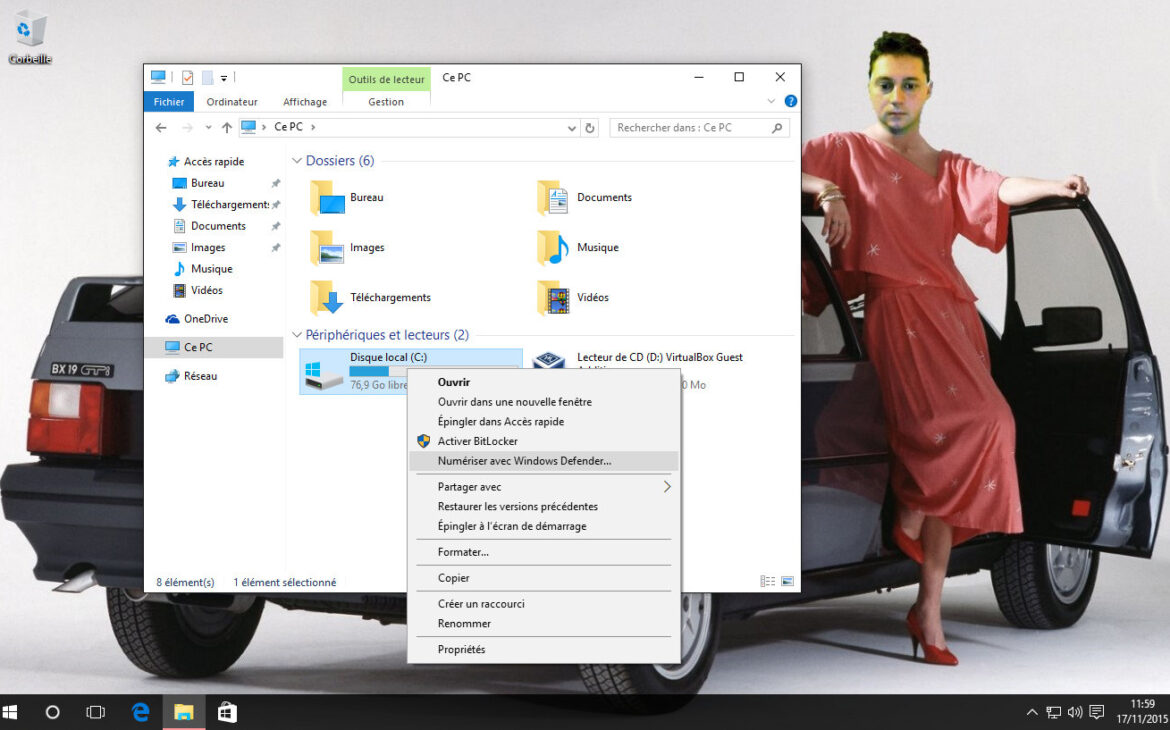The height and width of the screenshot is (730, 1170).
Task: Open the Windows Store taskbar icon
Action: tap(227, 712)
